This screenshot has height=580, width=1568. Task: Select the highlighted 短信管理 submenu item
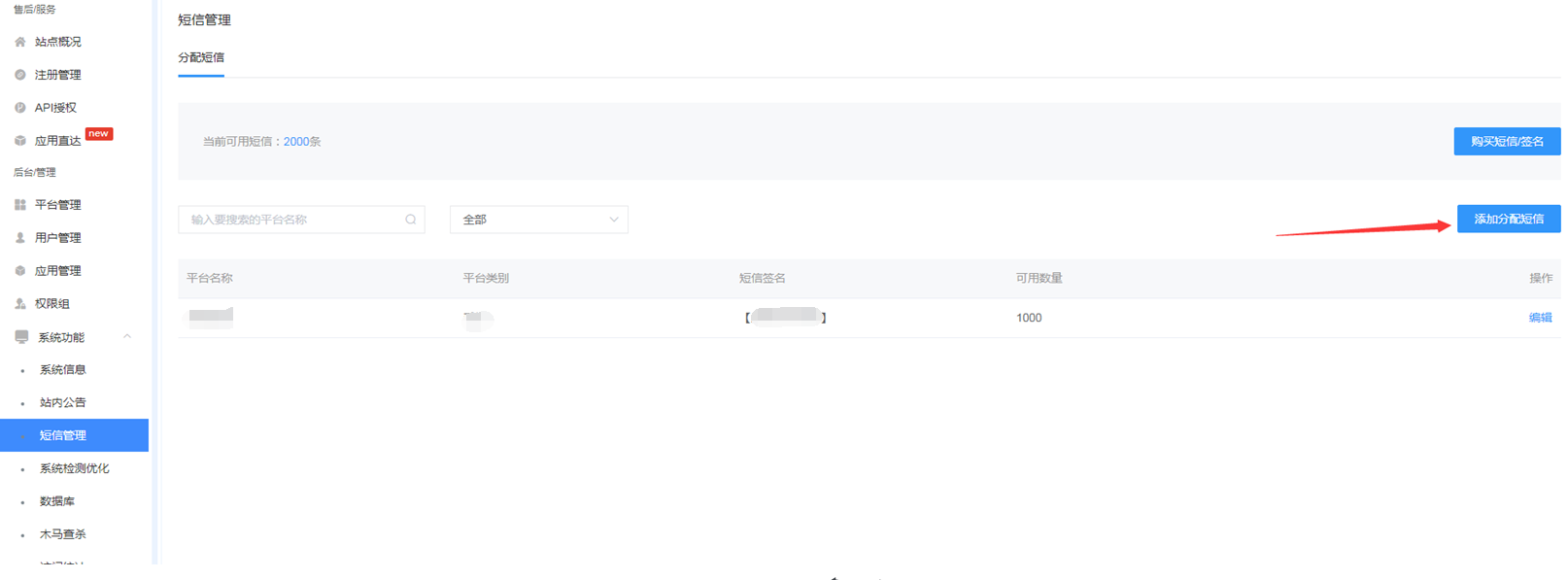pyautogui.click(x=74, y=435)
